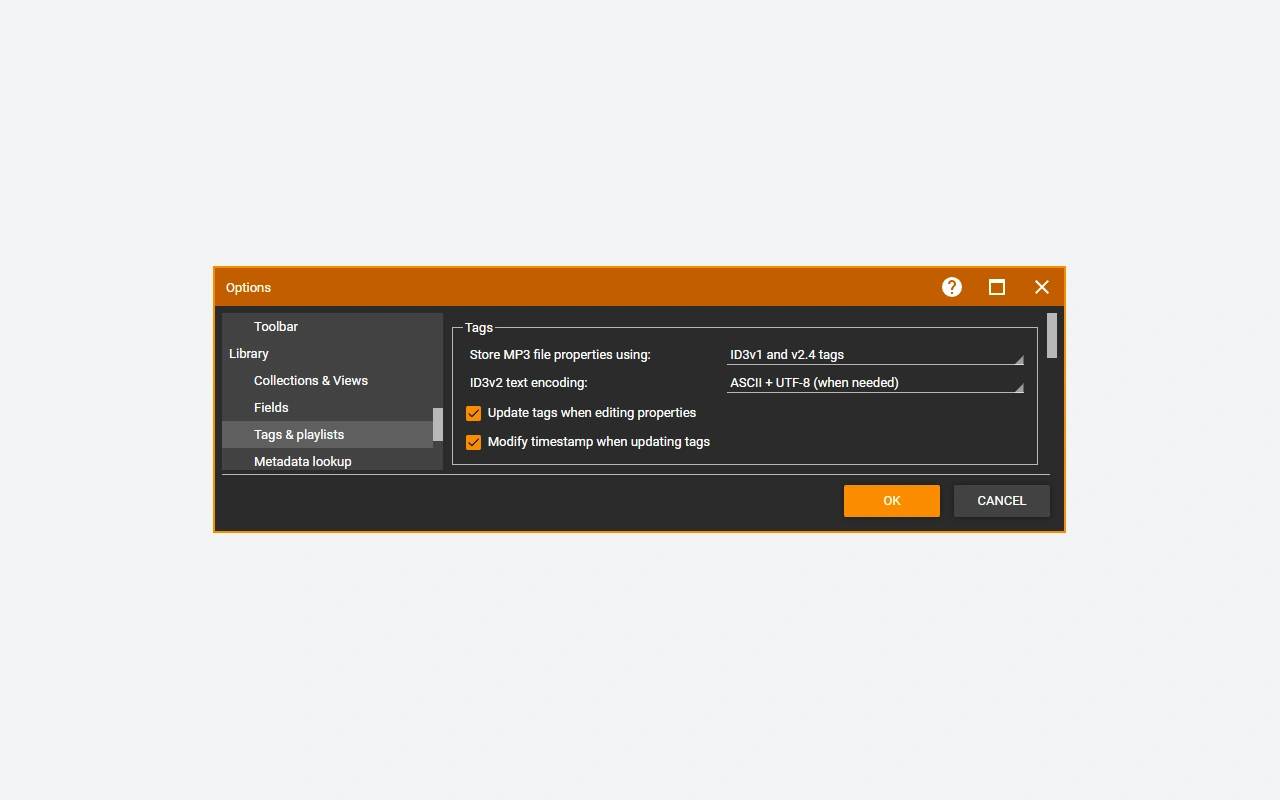The image size is (1280, 800).
Task: Click the settings panel scrollbar thumb
Action: (1052, 335)
